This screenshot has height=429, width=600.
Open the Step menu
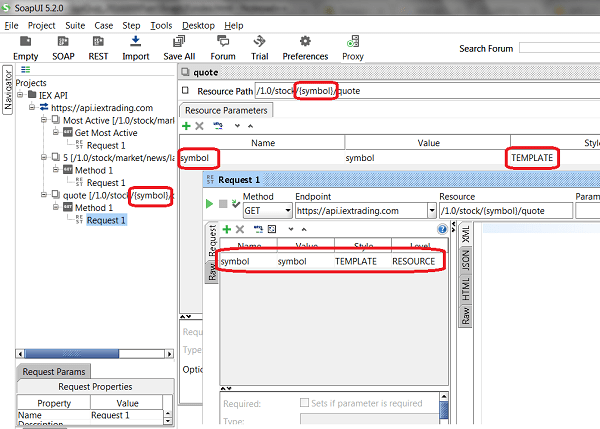pos(131,26)
